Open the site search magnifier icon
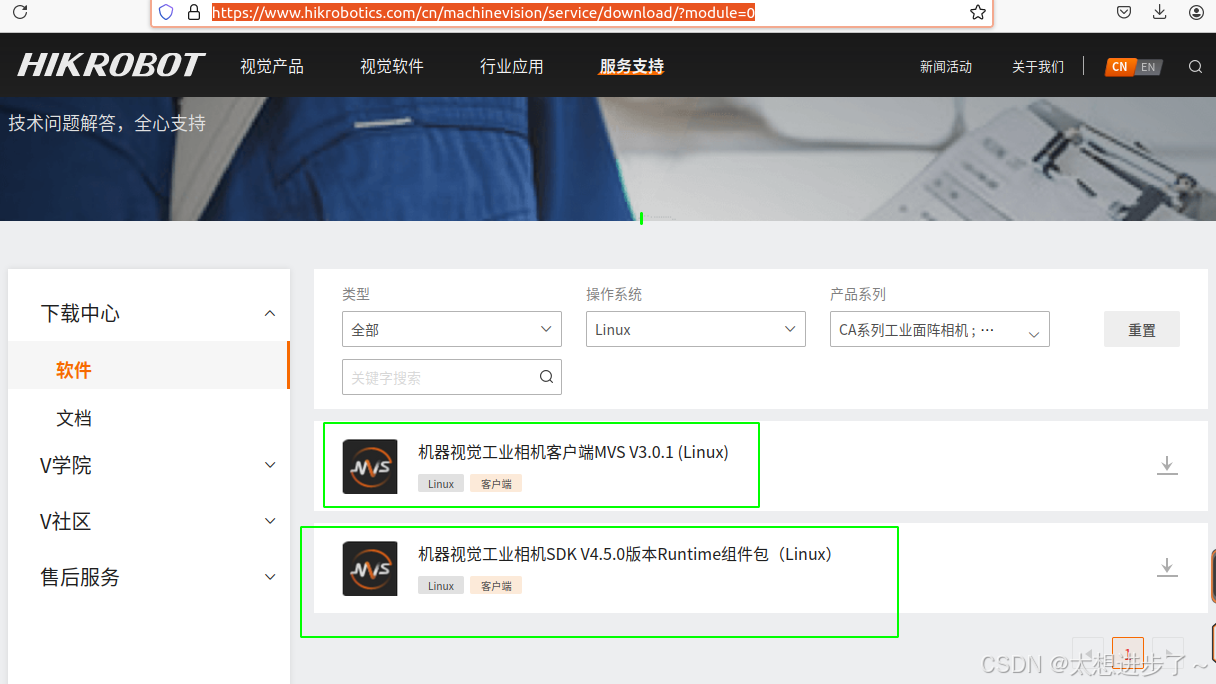 (1195, 67)
